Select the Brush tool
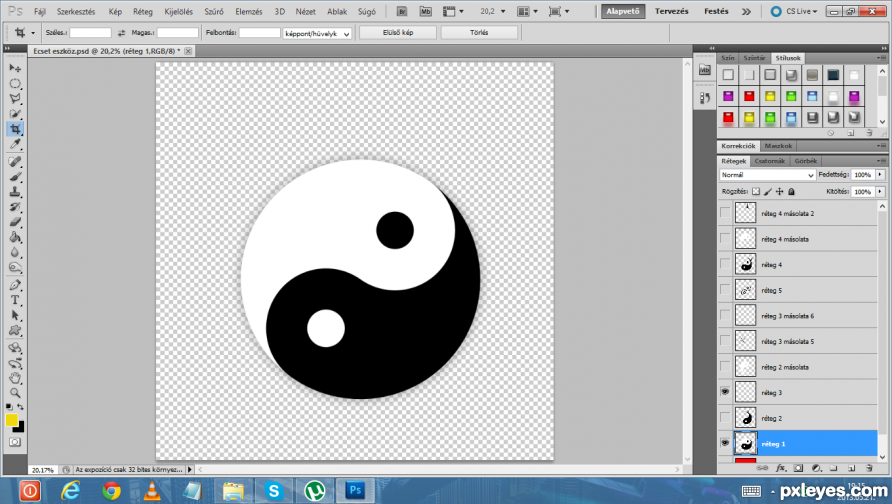 [15, 177]
